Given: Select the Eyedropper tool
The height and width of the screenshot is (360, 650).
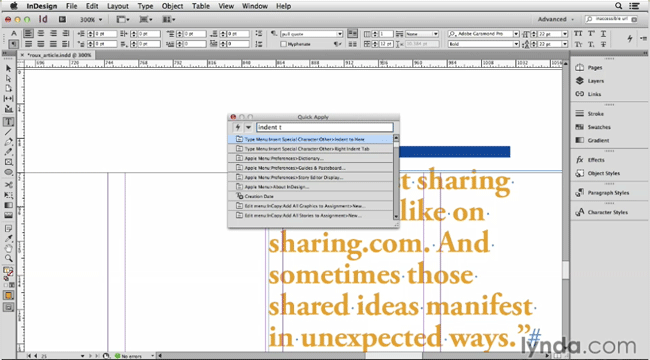Looking at the screenshot, I should [x=8, y=238].
